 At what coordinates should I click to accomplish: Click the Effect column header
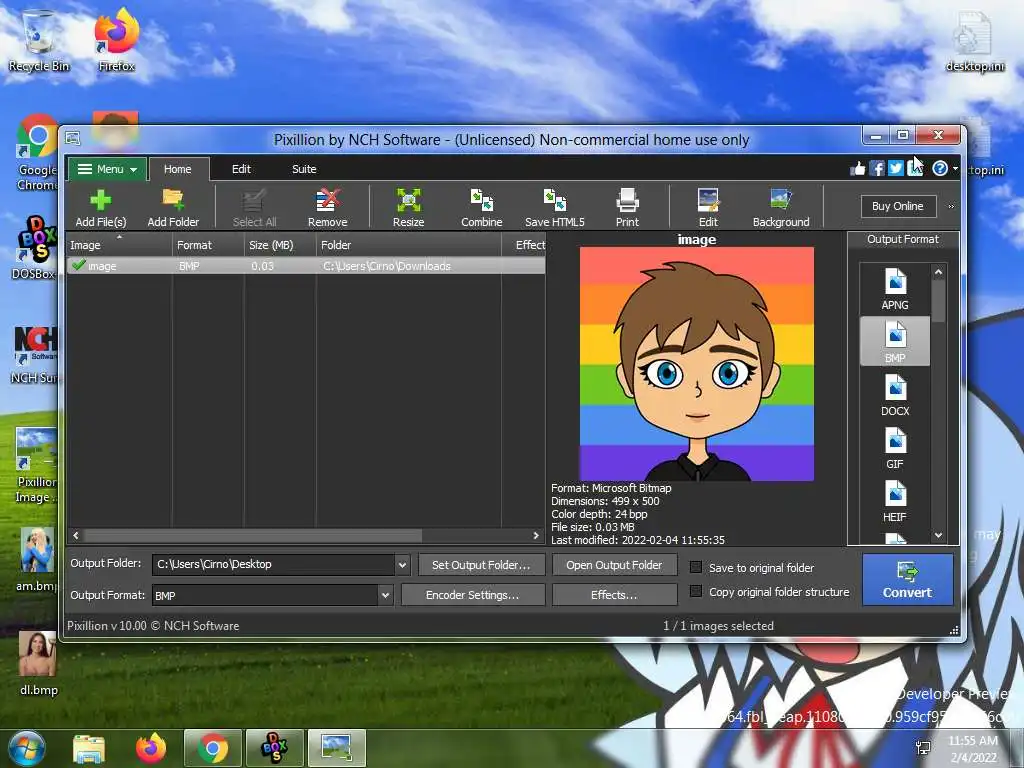point(524,245)
